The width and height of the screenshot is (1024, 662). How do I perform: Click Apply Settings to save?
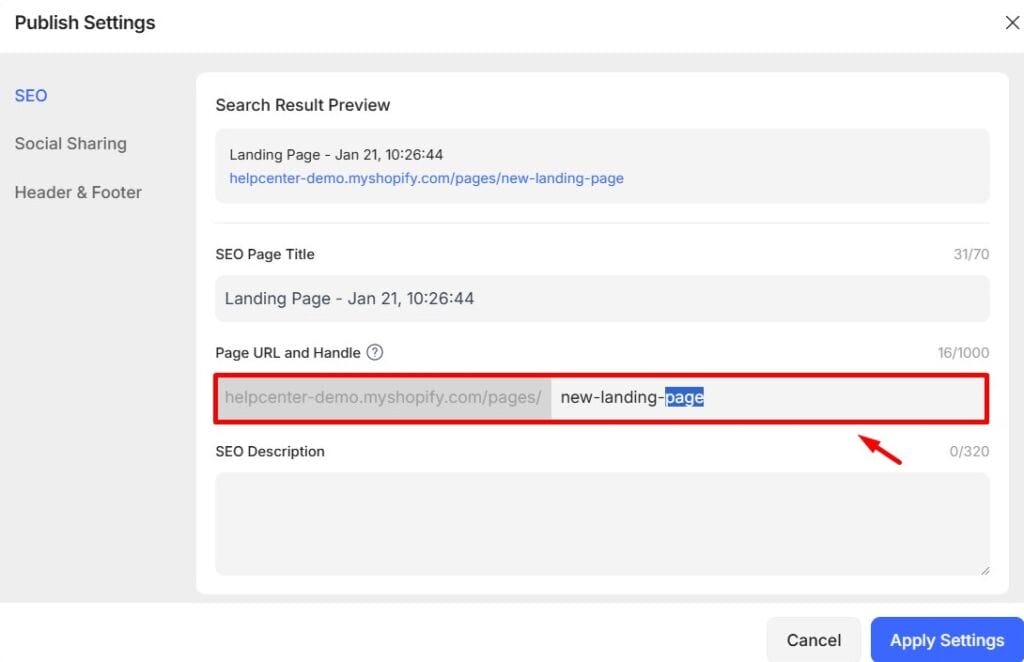pos(946,640)
